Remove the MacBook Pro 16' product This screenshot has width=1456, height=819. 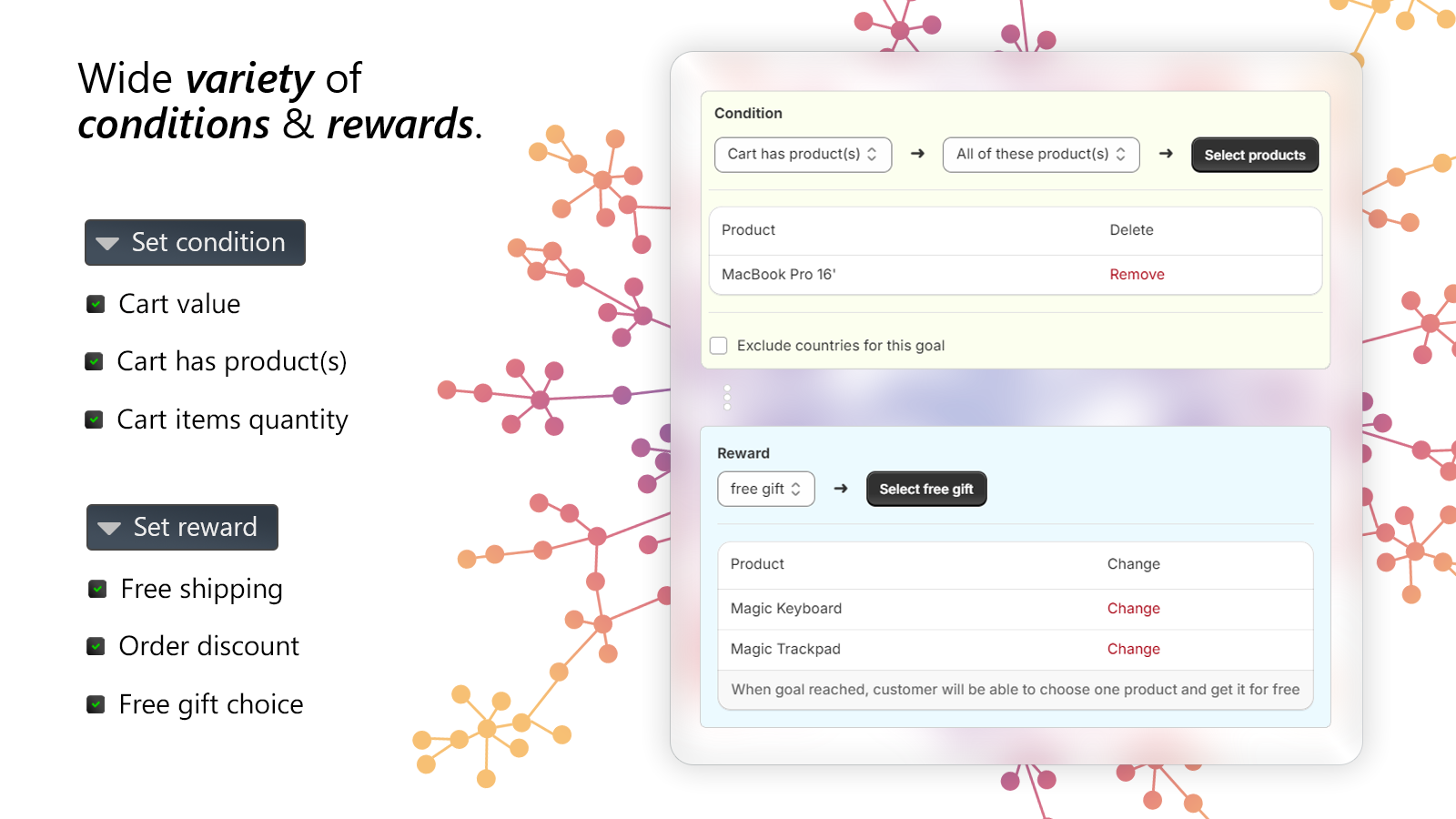tap(1136, 274)
